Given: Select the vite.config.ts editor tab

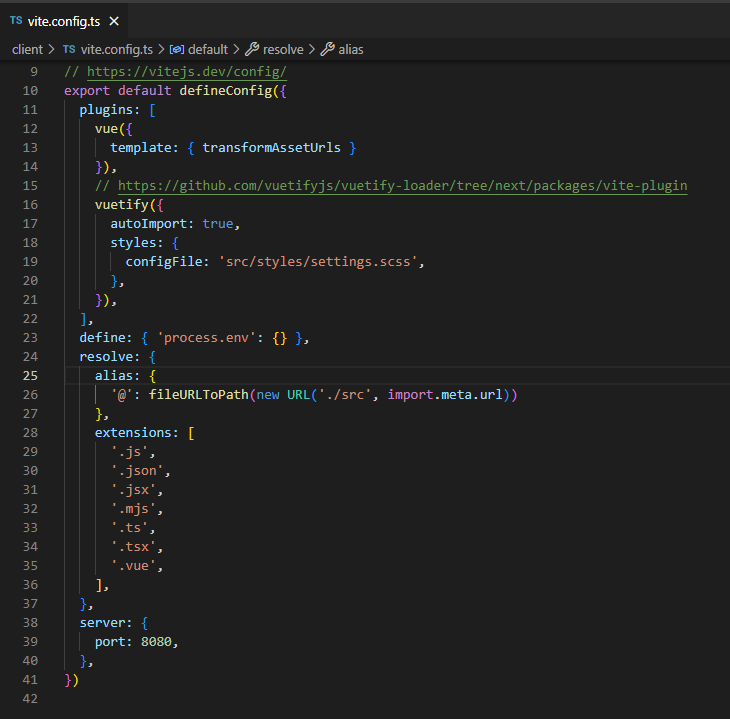Looking at the screenshot, I should (x=64, y=21).
